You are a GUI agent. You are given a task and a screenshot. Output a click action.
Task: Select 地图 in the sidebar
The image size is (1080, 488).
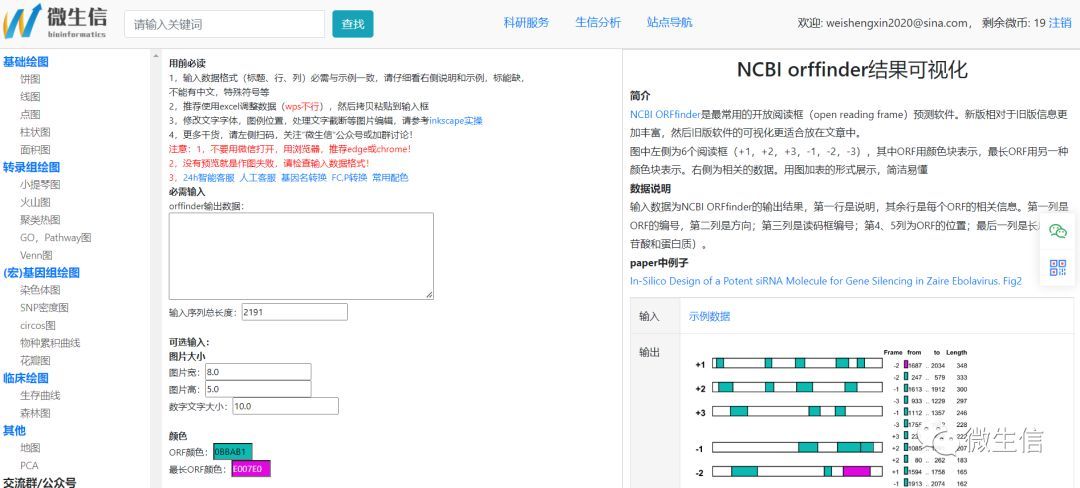30,448
